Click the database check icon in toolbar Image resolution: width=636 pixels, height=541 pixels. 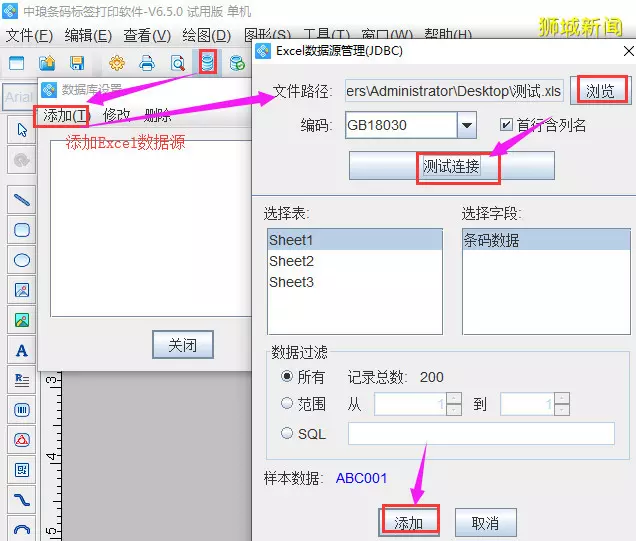[237, 63]
